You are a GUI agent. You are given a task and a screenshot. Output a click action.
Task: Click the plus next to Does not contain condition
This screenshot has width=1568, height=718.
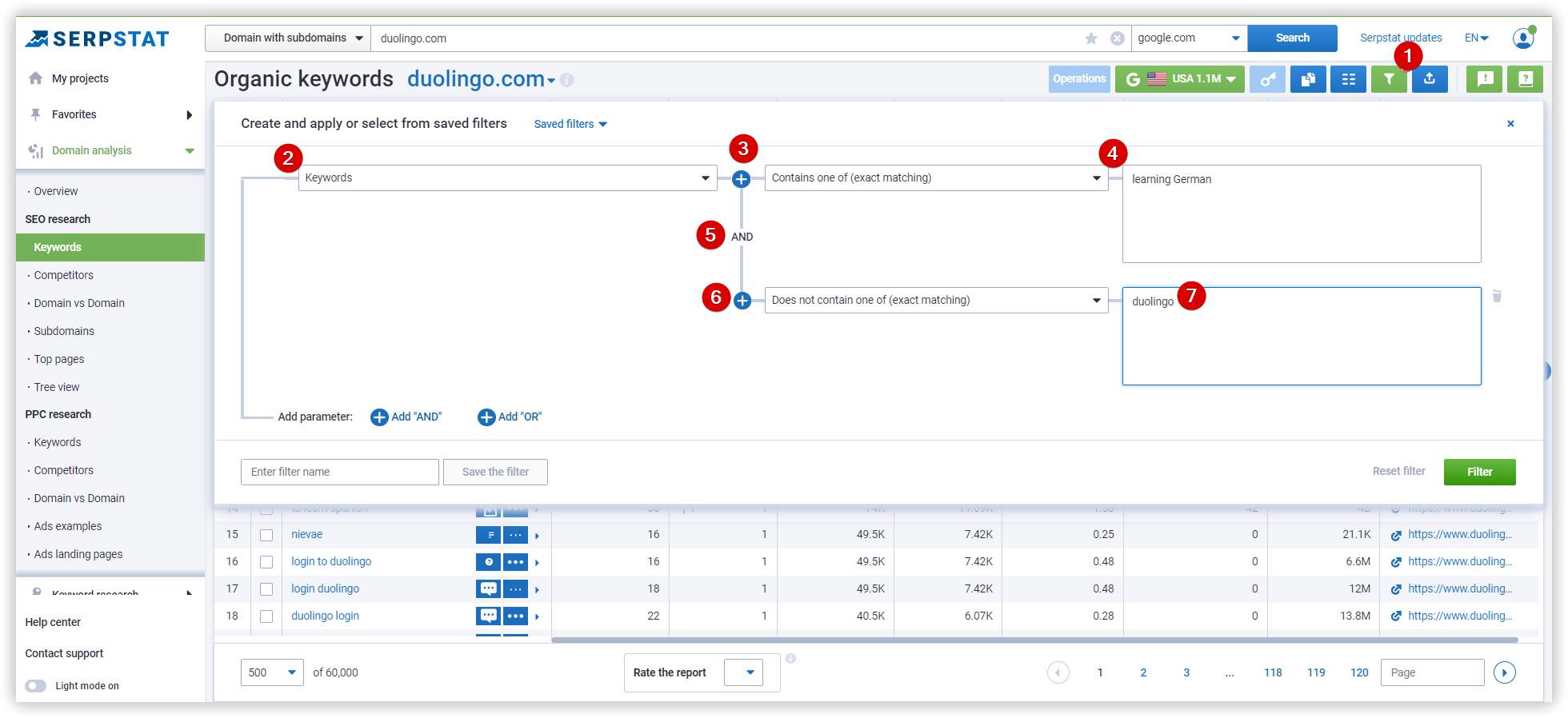pos(742,301)
